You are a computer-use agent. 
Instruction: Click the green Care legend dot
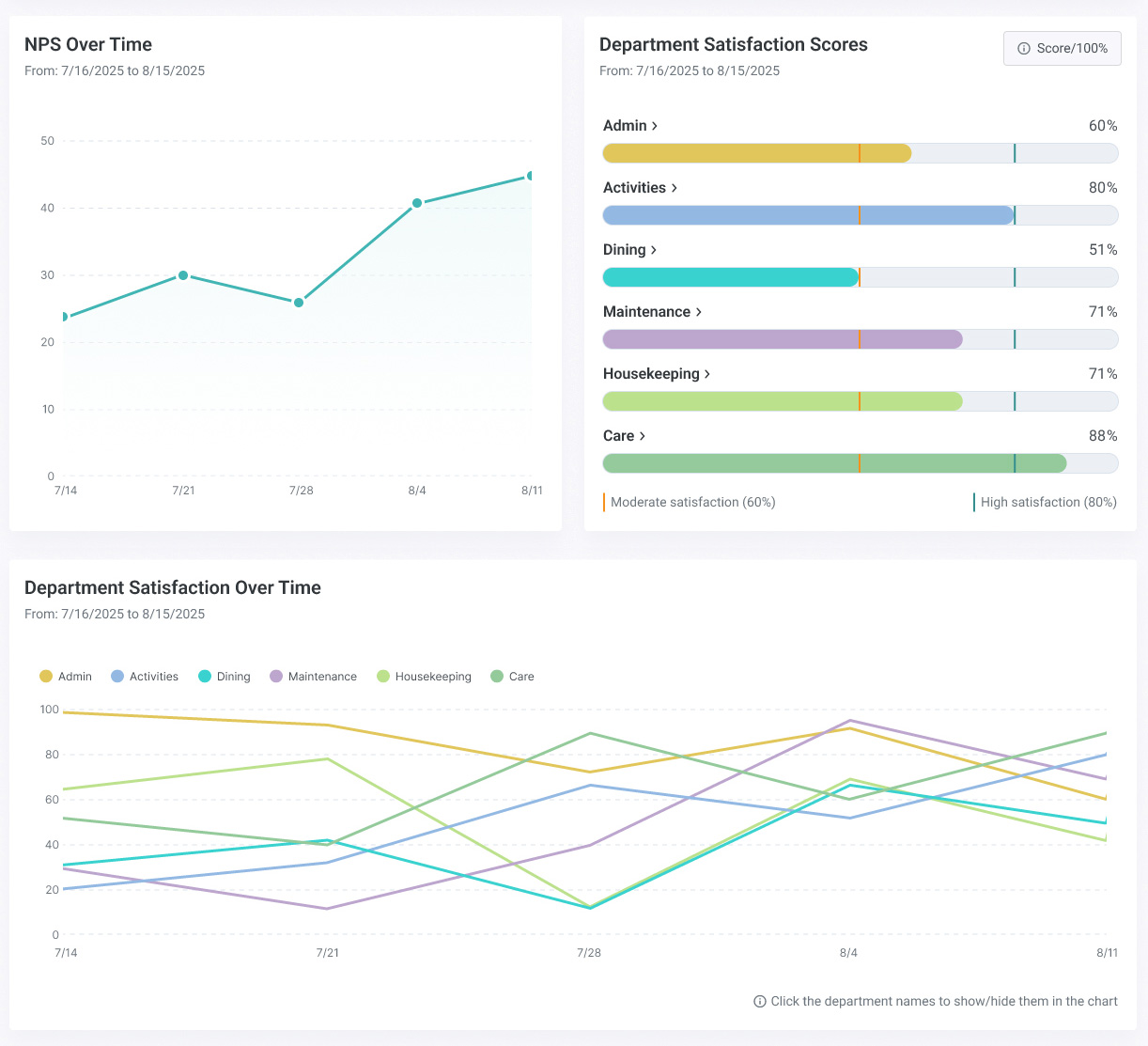click(x=497, y=677)
